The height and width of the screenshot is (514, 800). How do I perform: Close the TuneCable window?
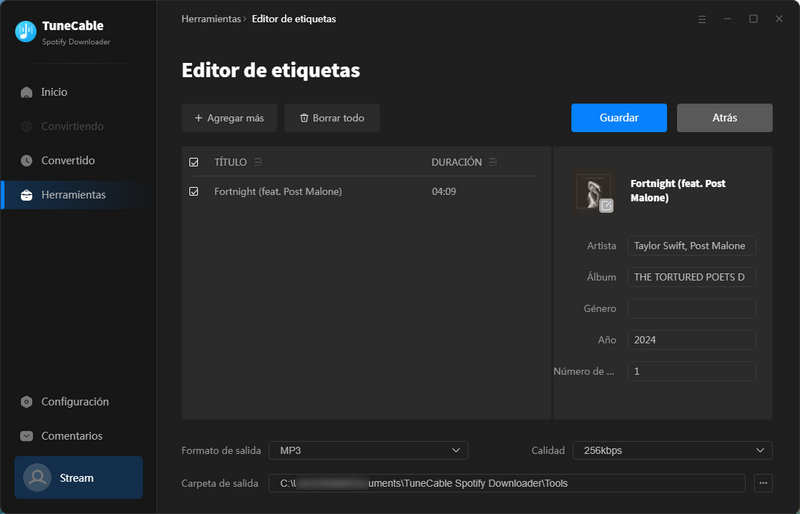779,19
